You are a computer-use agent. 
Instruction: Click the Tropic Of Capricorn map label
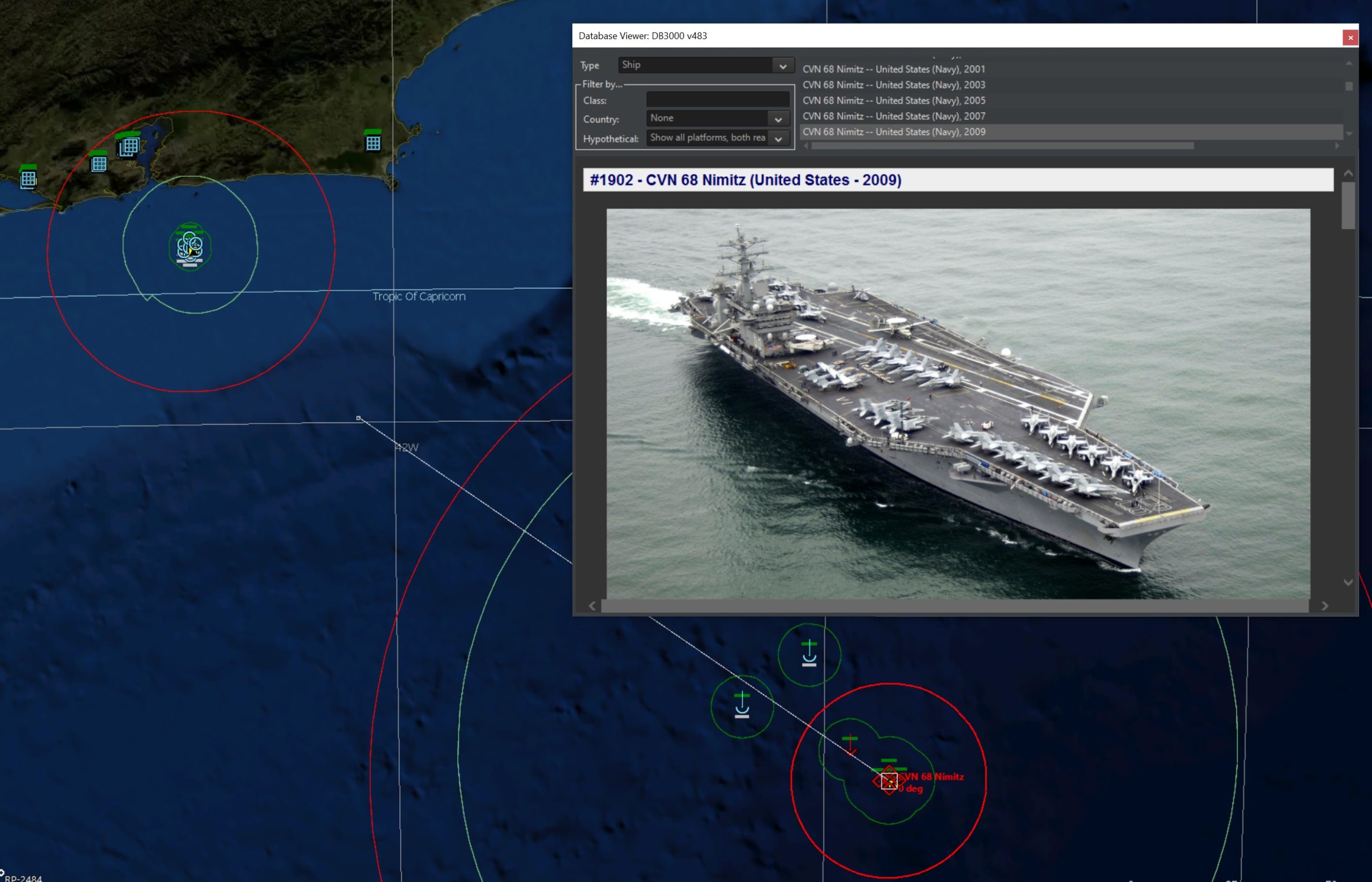coord(419,297)
